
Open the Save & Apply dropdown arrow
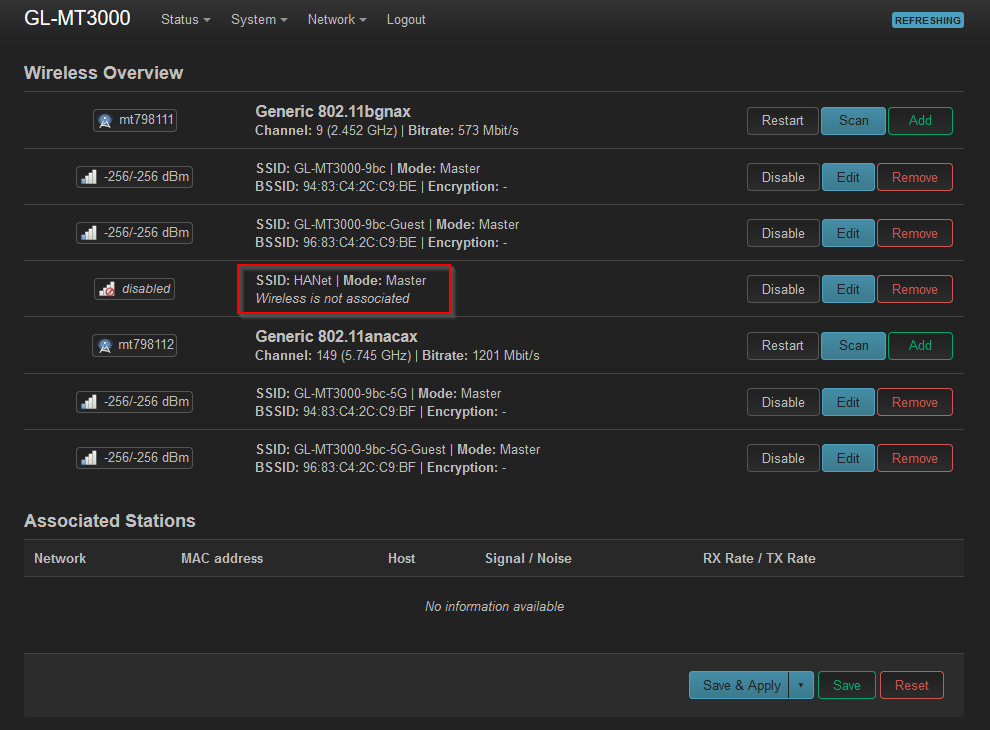[800, 685]
